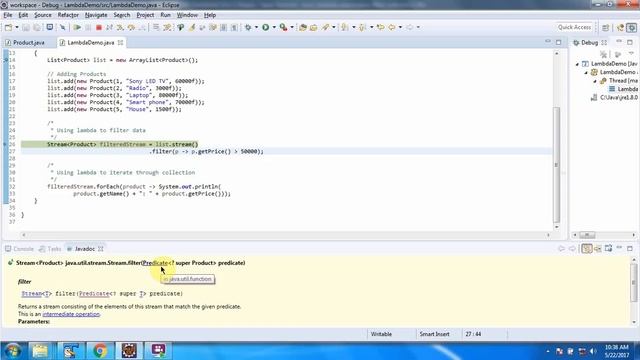Click the Javadoc Open Attached Javadoc icon
The image size is (640, 360).
tap(609, 249)
